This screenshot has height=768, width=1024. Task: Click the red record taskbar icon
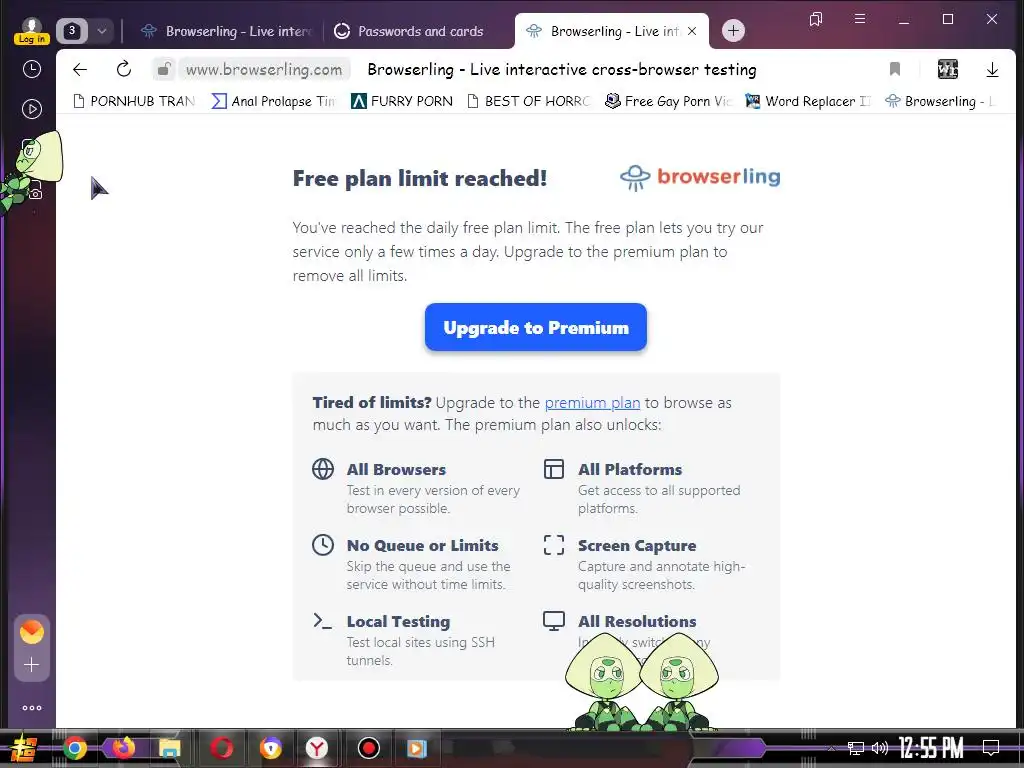pyautogui.click(x=368, y=748)
